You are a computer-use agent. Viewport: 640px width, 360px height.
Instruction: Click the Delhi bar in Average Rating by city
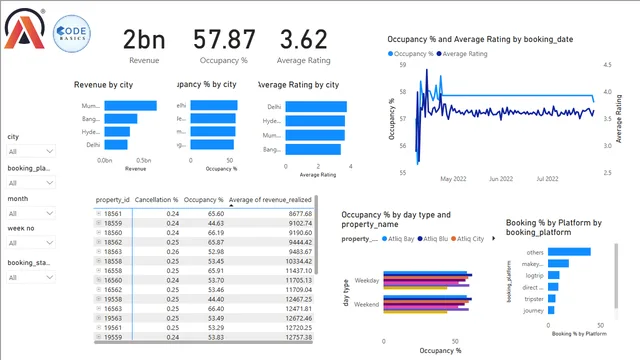tap(316, 107)
